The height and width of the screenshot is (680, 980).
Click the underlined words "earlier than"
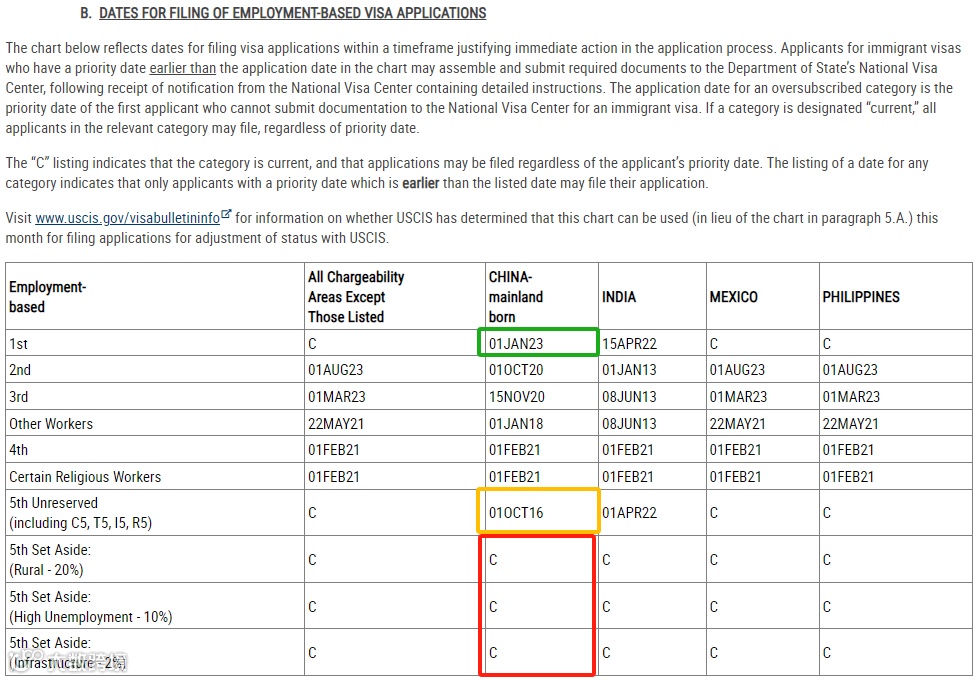(x=182, y=68)
